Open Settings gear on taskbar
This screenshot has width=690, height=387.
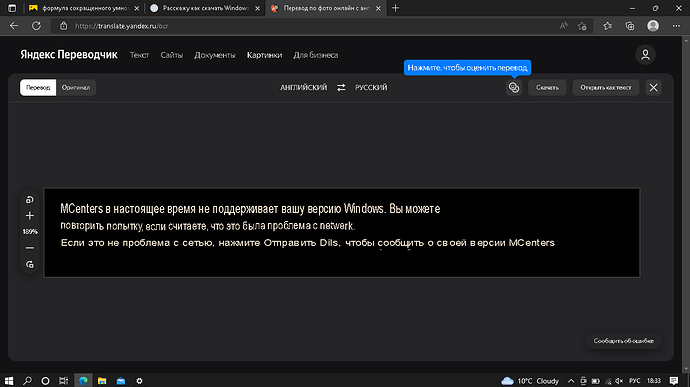(139, 381)
